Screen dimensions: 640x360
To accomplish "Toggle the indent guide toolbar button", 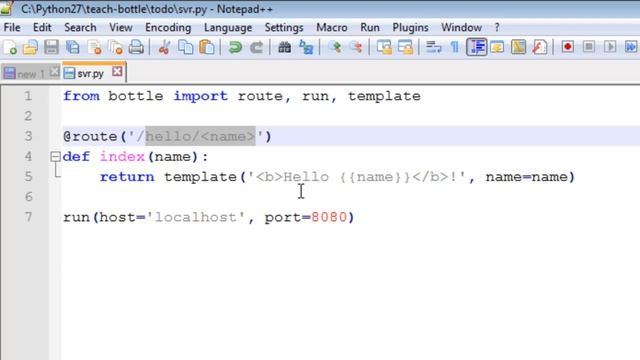I will [476, 47].
